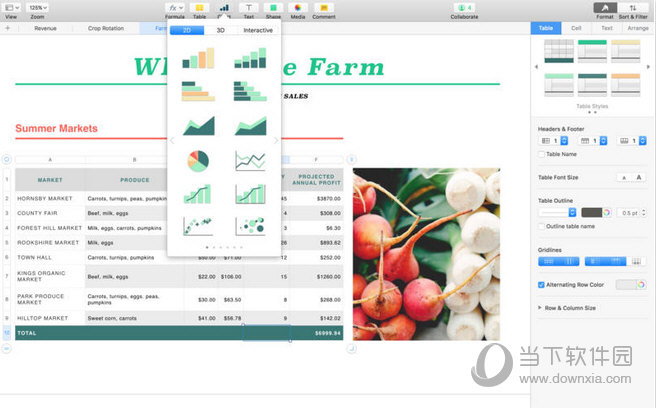656x408 pixels.
Task: Insert the mixed column-line chart
Action: tap(197, 194)
